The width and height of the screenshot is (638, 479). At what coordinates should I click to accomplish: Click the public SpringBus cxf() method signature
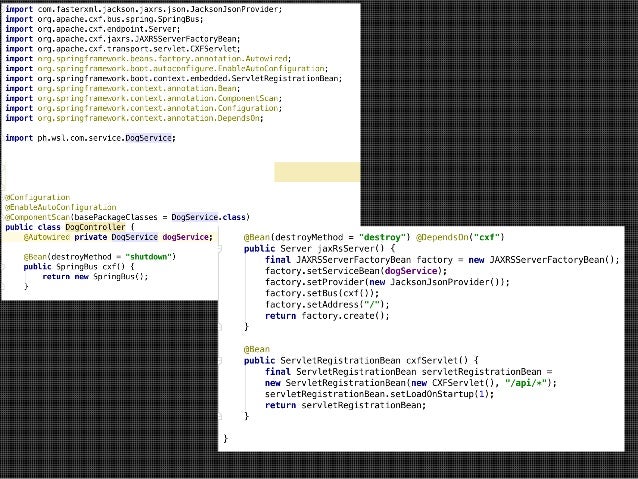point(79,267)
